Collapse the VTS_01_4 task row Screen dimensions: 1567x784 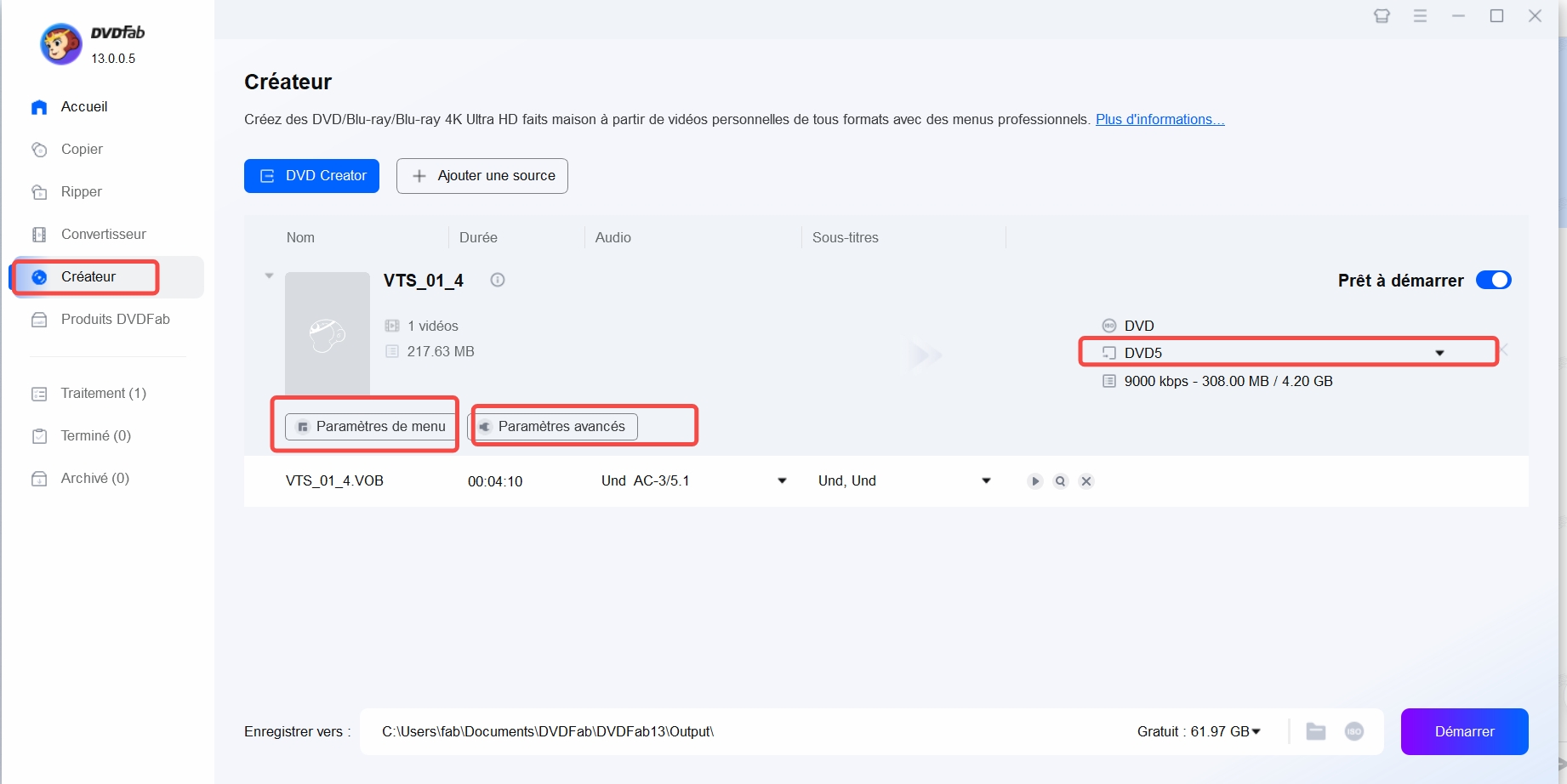(269, 276)
